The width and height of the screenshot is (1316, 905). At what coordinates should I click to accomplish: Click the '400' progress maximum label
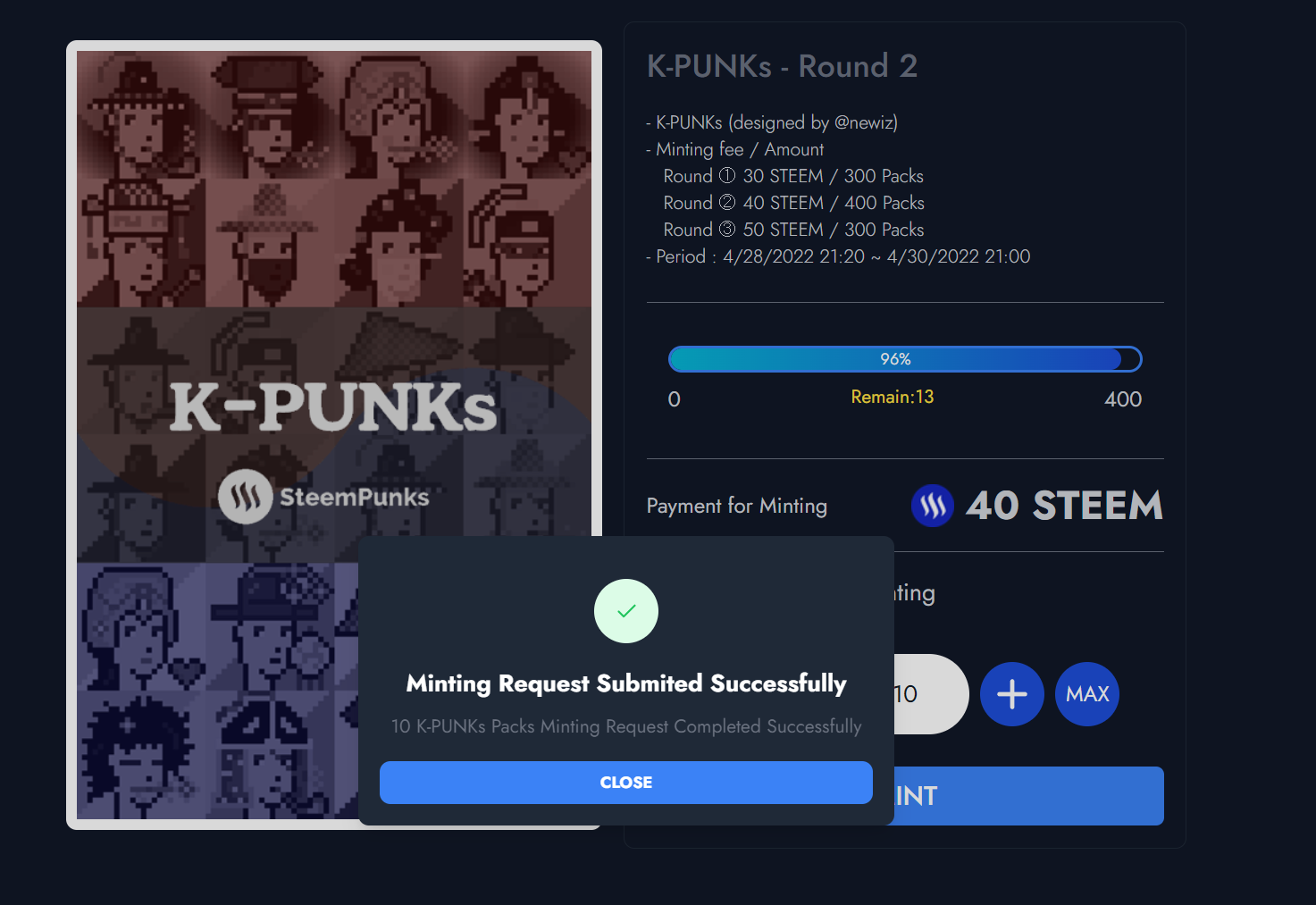(1123, 399)
